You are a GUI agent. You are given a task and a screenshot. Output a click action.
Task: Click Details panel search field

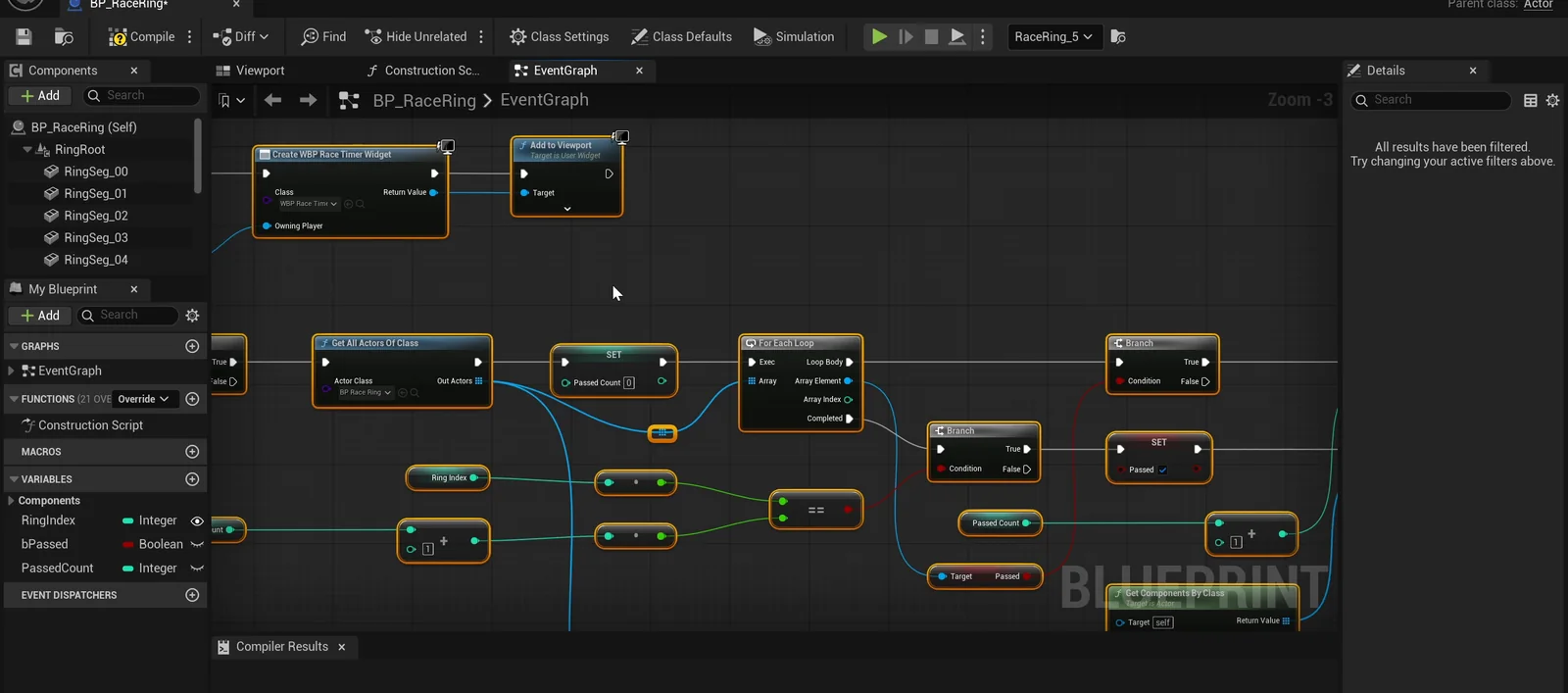(1431, 100)
